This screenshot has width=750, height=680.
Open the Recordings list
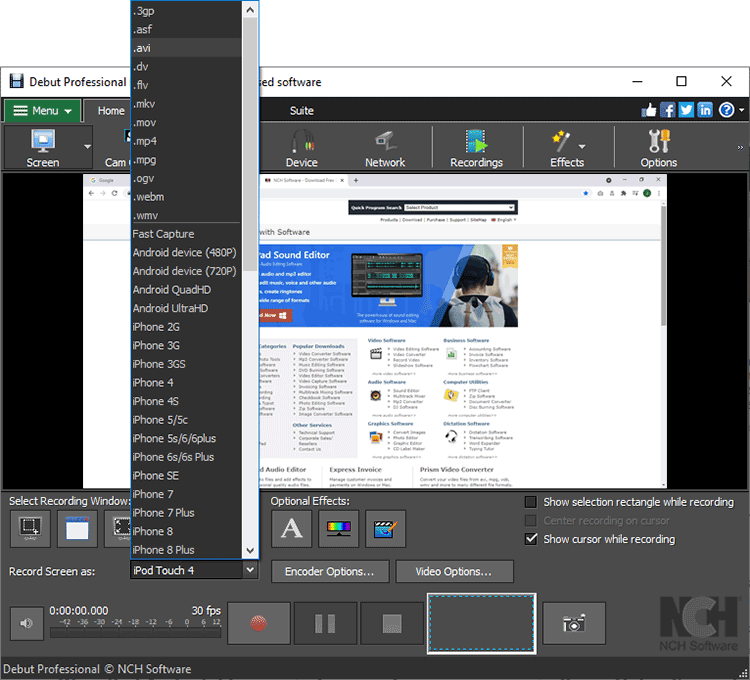pyautogui.click(x=476, y=147)
